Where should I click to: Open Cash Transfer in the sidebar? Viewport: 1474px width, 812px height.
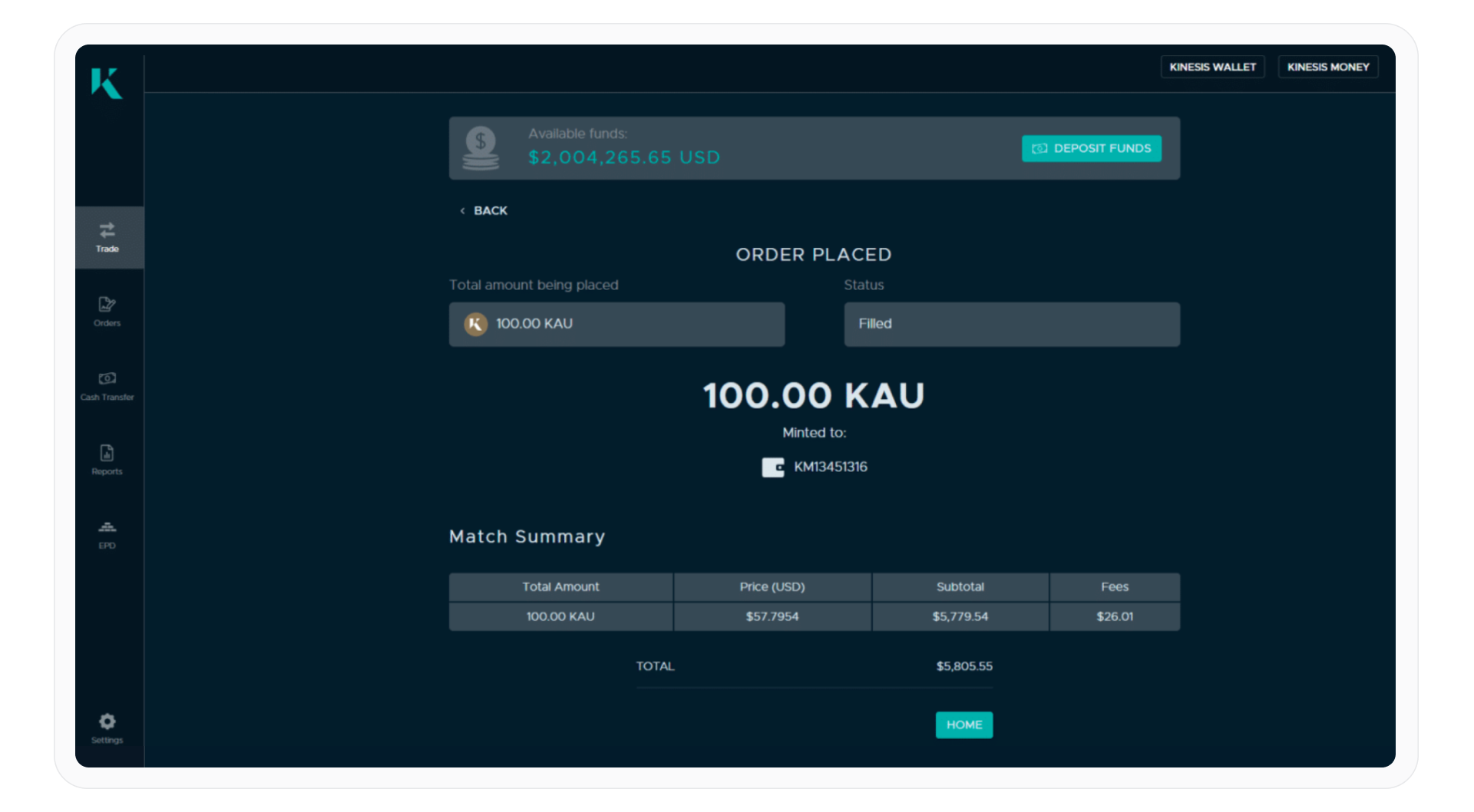[x=107, y=386]
